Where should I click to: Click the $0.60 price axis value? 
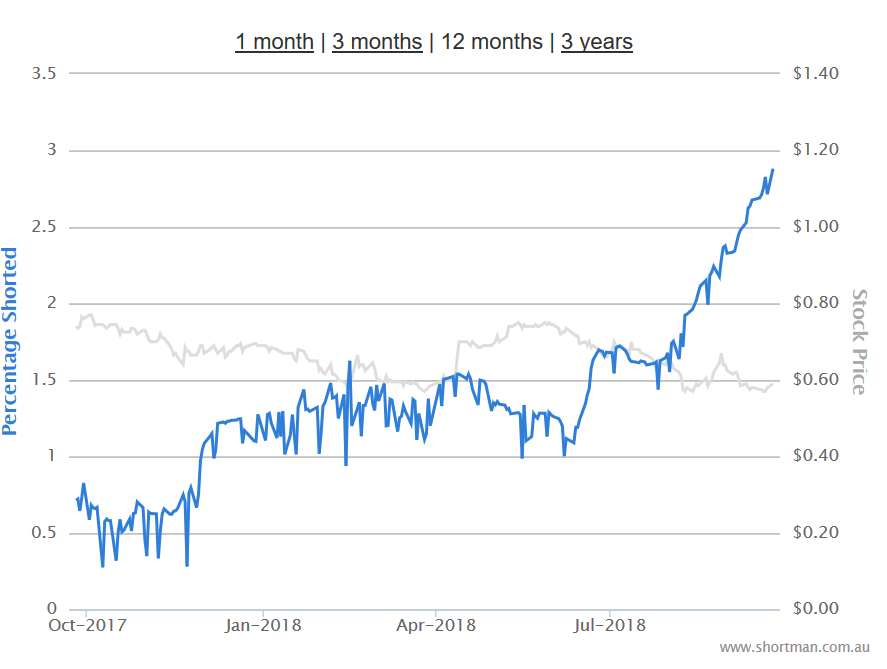tap(816, 379)
